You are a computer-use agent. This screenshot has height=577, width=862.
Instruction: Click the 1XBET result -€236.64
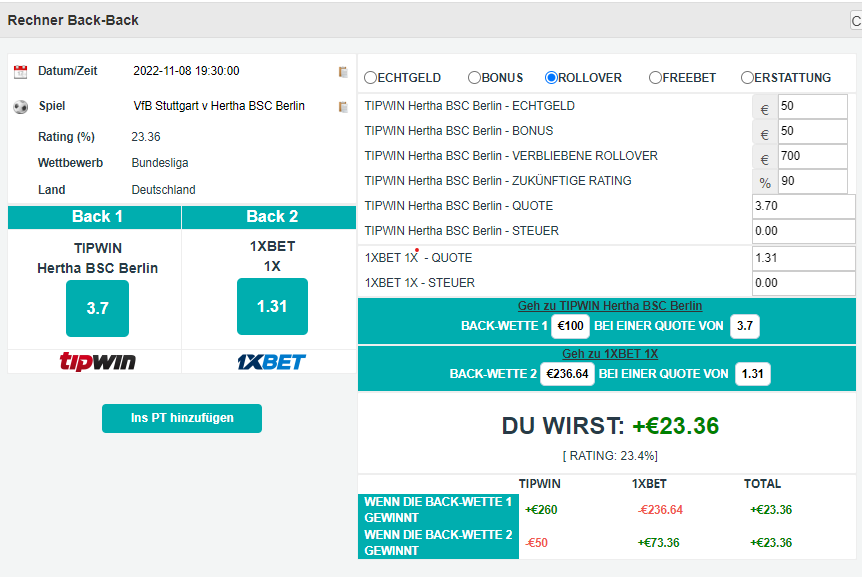tap(660, 510)
